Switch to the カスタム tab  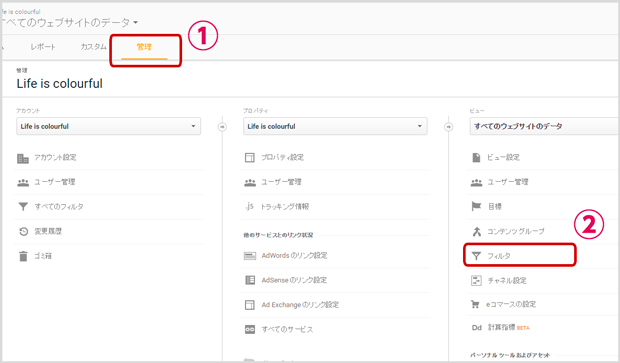(x=93, y=47)
